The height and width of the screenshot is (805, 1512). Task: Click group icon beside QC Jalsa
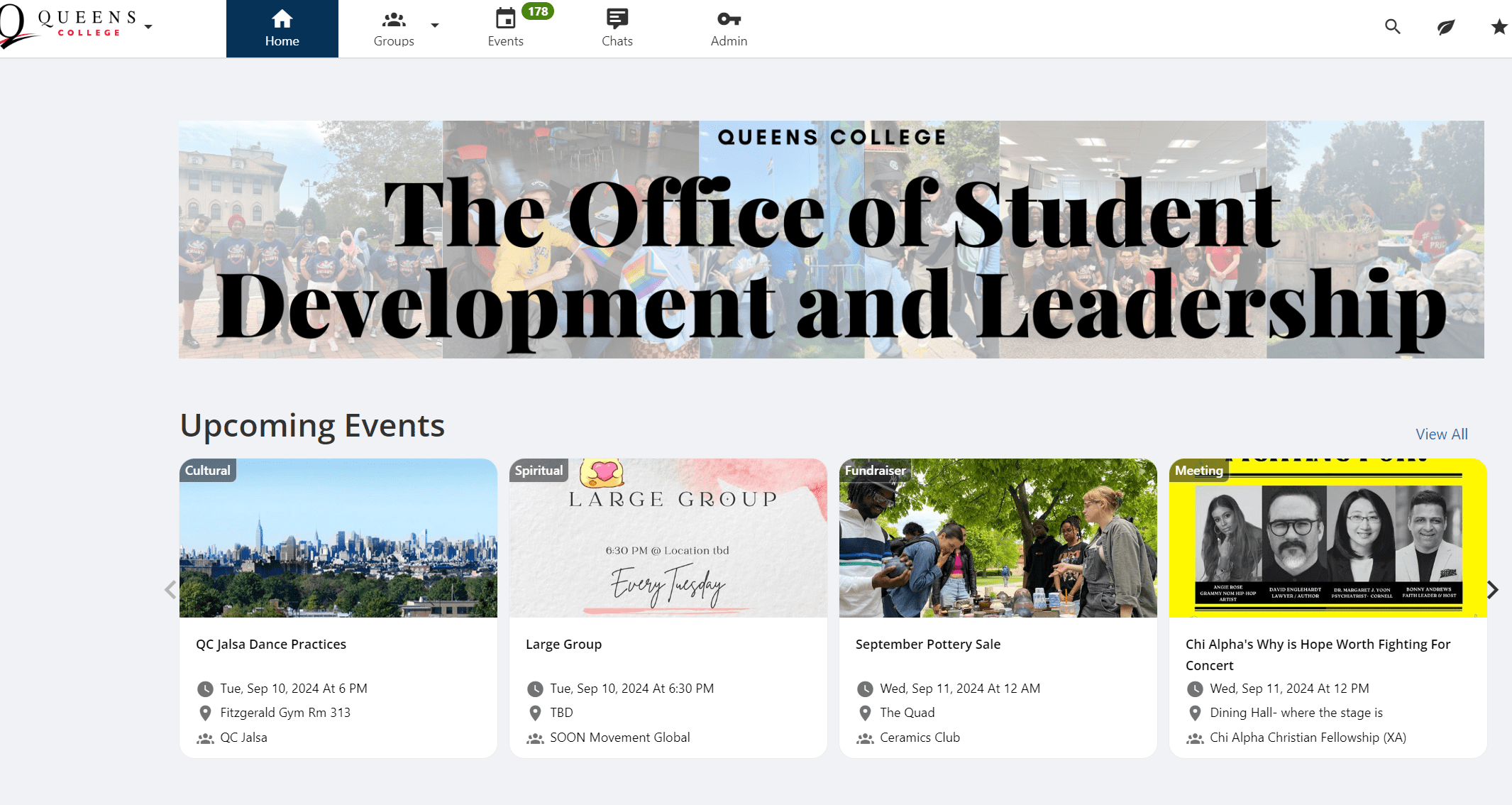tap(205, 738)
